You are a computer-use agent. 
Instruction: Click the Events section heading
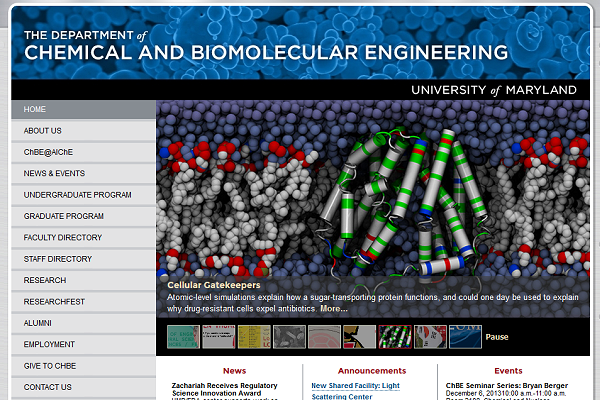(x=508, y=371)
